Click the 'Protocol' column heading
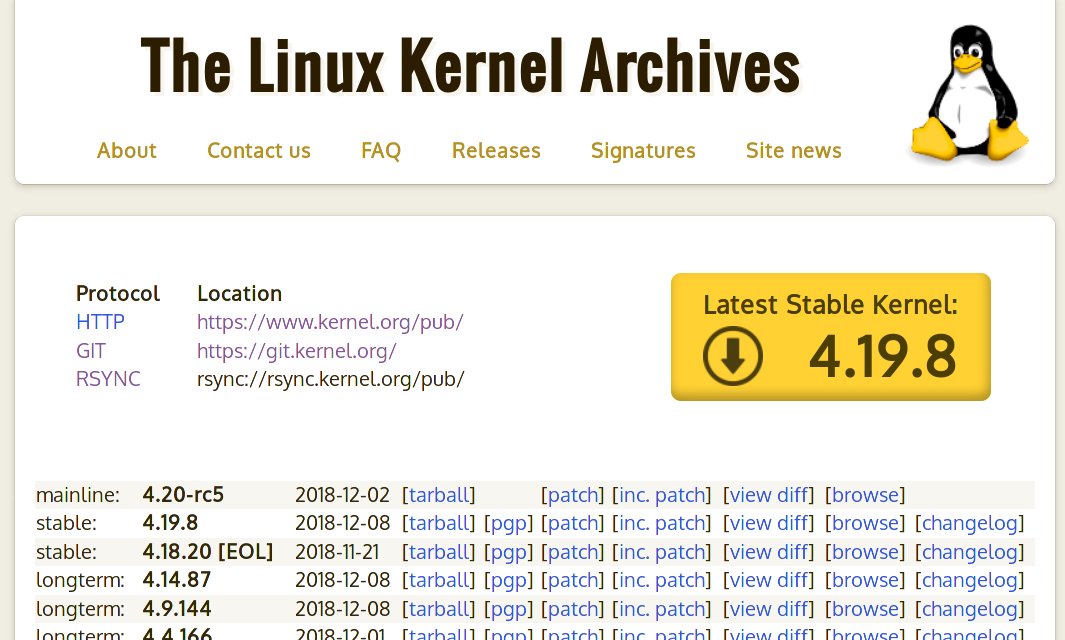Image resolution: width=1065 pixels, height=640 pixels. pos(118,294)
